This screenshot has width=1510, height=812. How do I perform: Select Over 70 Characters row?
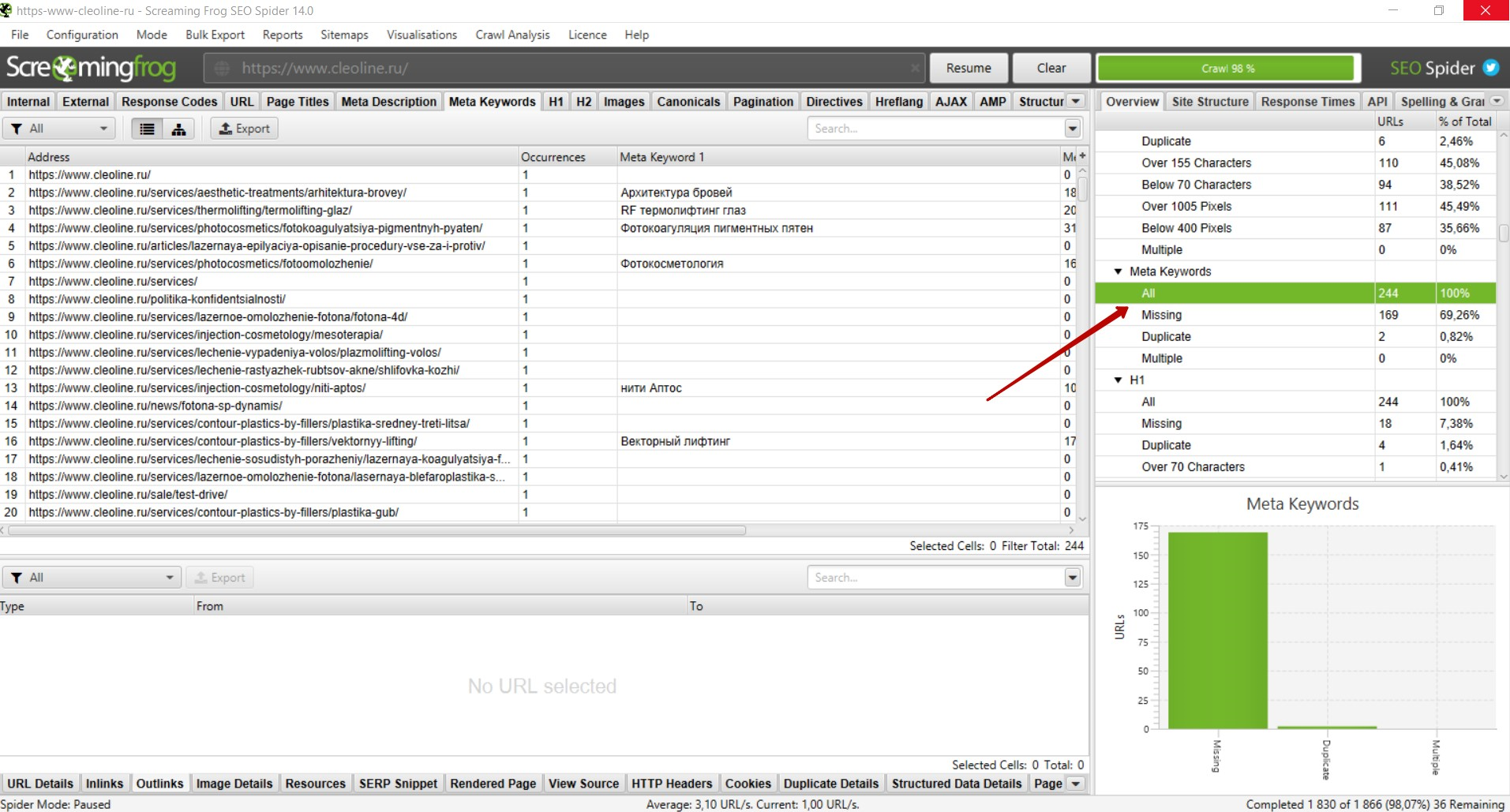1295,467
